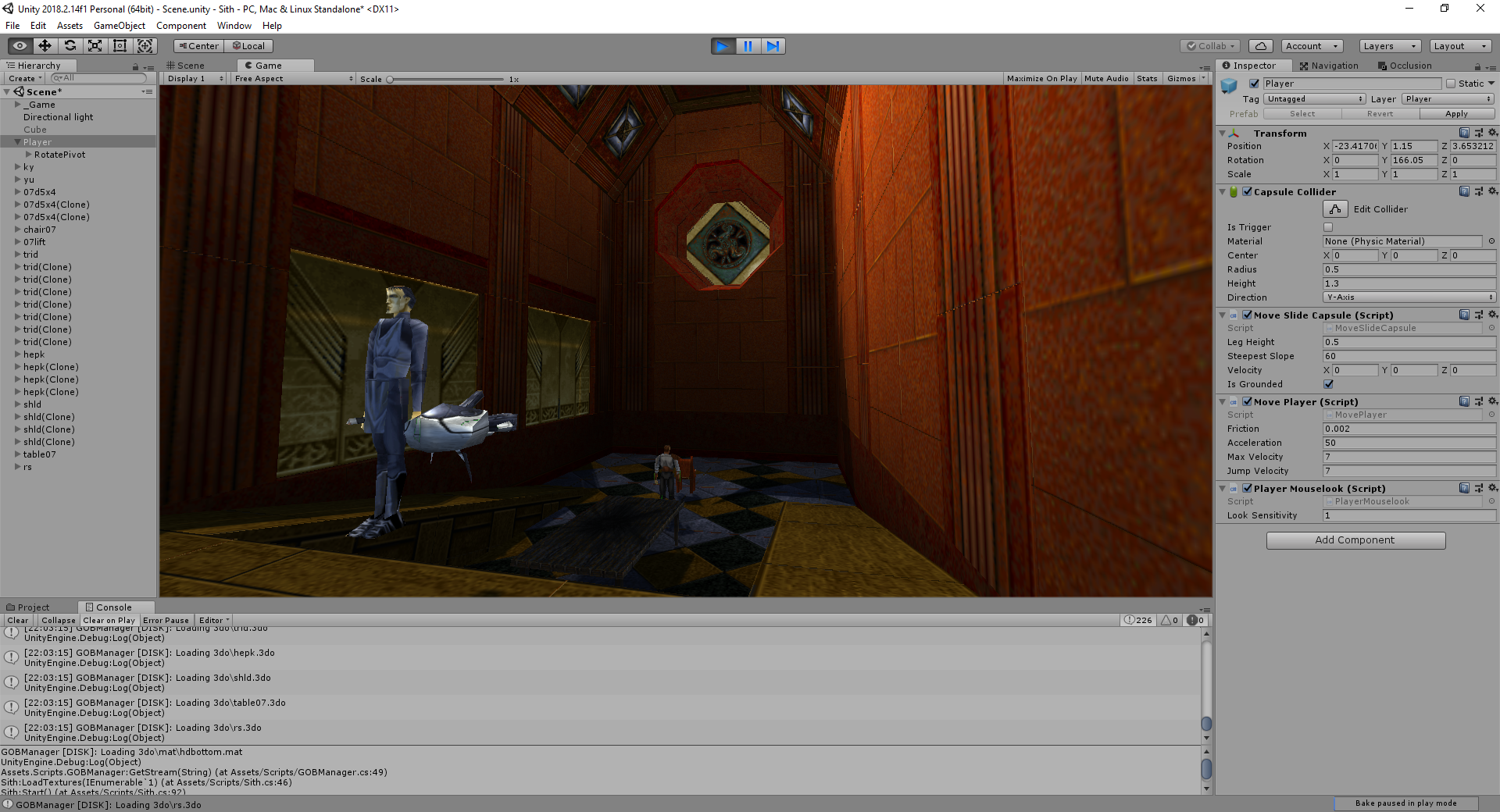This screenshot has height=812, width=1500.
Task: Open the Tag dropdown (Untagged)
Action: tap(1315, 99)
